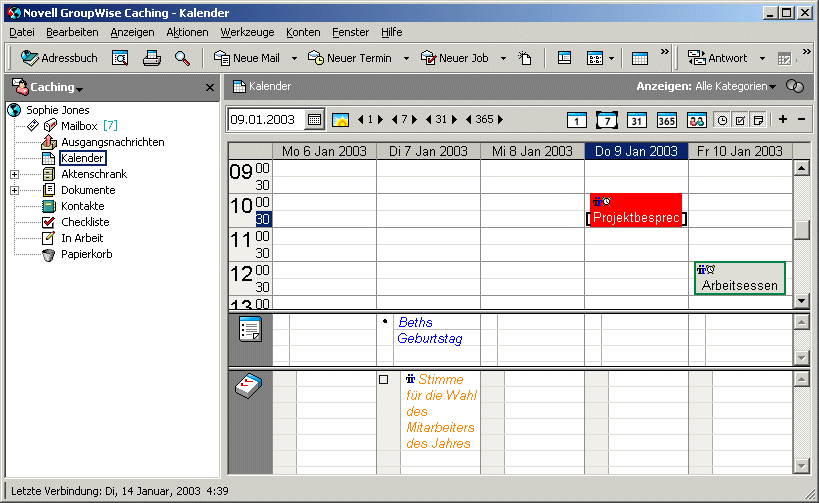The height and width of the screenshot is (503, 819).
Task: Open the Caching mode dropdown
Action: pos(79,89)
